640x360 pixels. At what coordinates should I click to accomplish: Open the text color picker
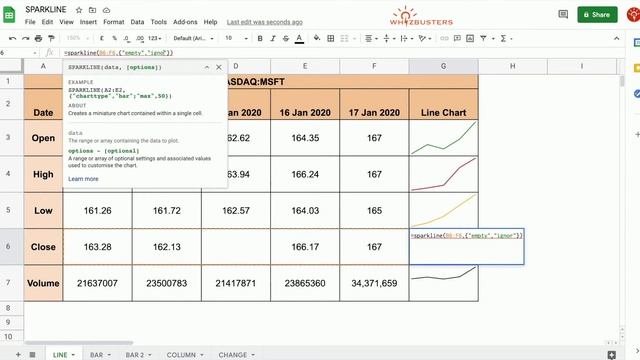pyautogui.click(x=299, y=38)
